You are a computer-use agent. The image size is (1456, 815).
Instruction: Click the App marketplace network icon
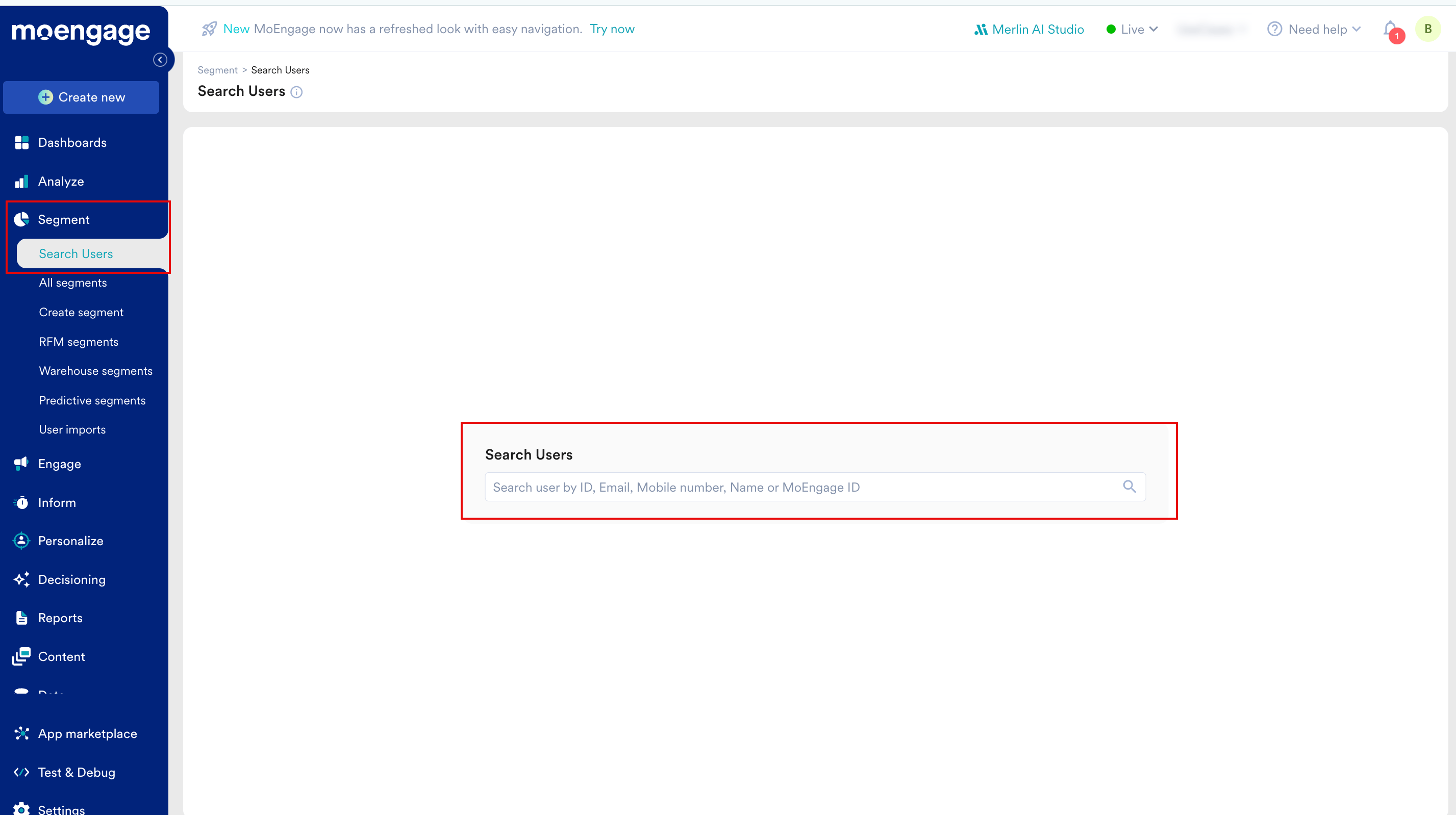(x=21, y=733)
